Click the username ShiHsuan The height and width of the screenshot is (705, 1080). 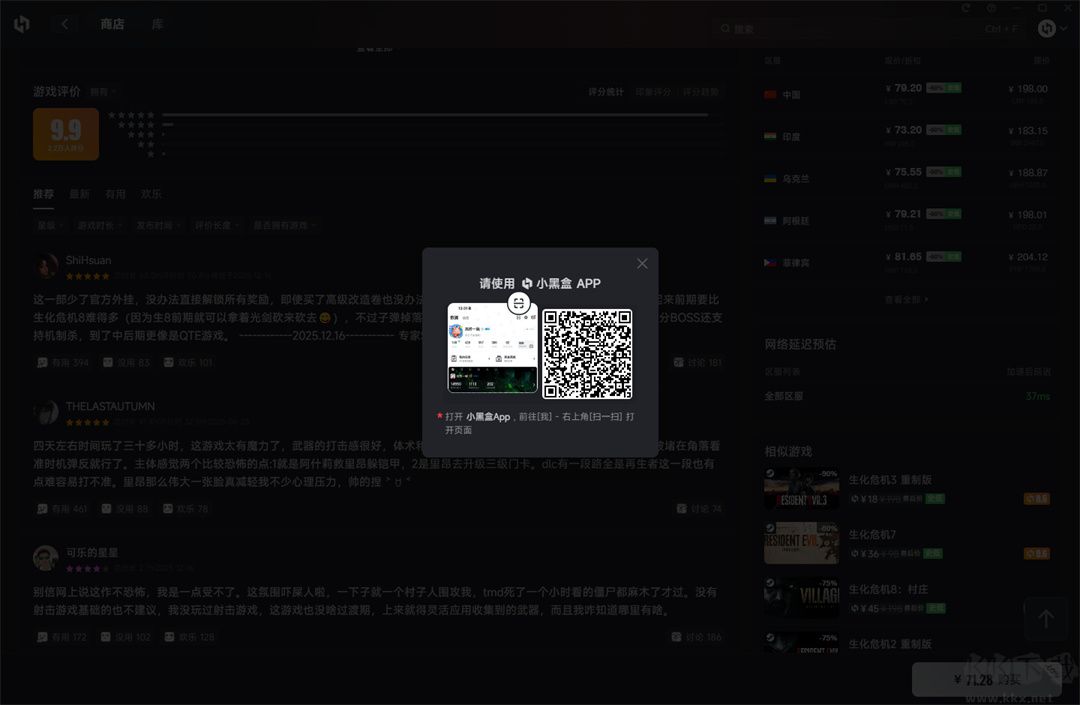click(88, 260)
